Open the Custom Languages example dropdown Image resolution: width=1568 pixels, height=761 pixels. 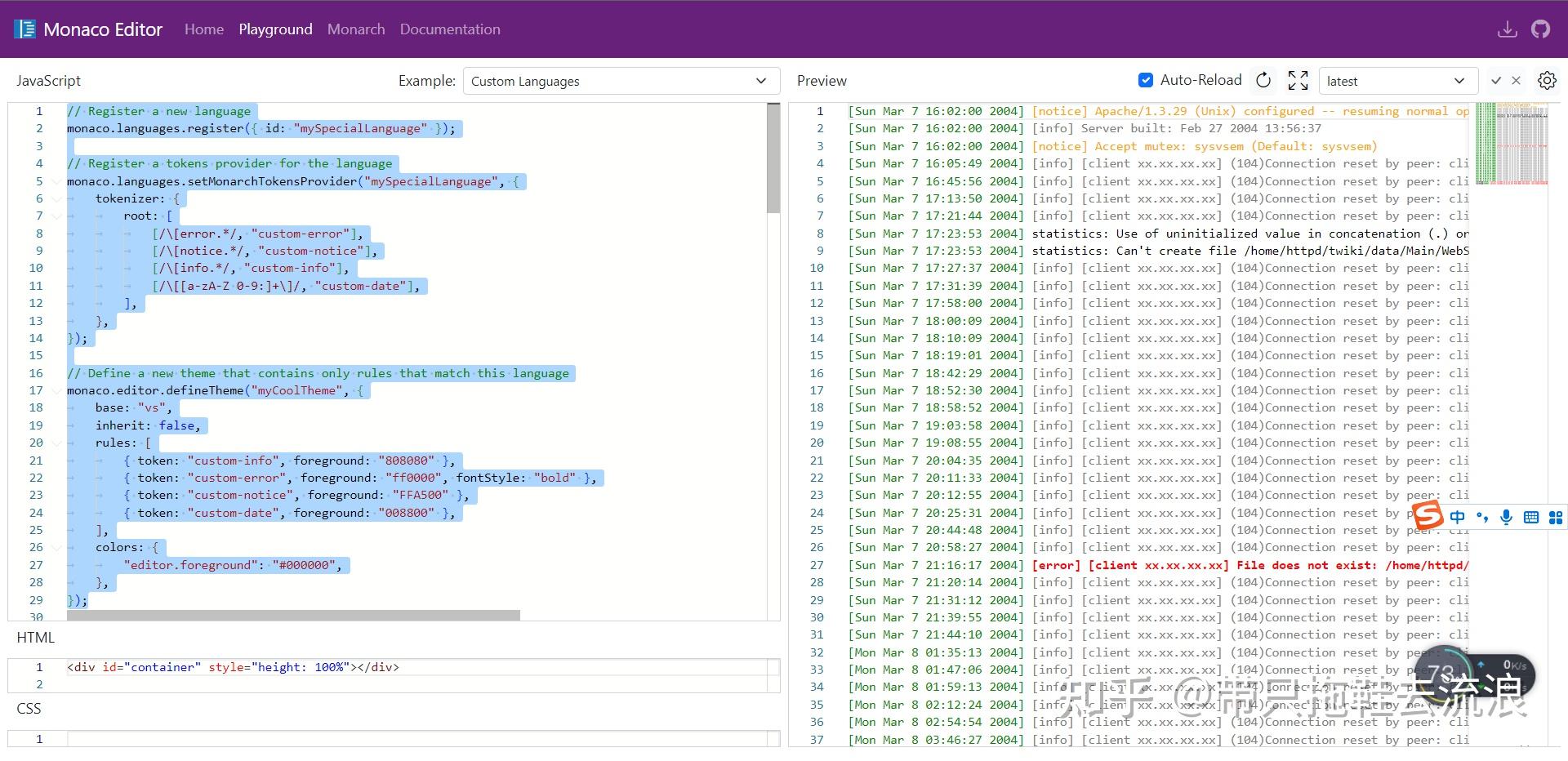(621, 81)
